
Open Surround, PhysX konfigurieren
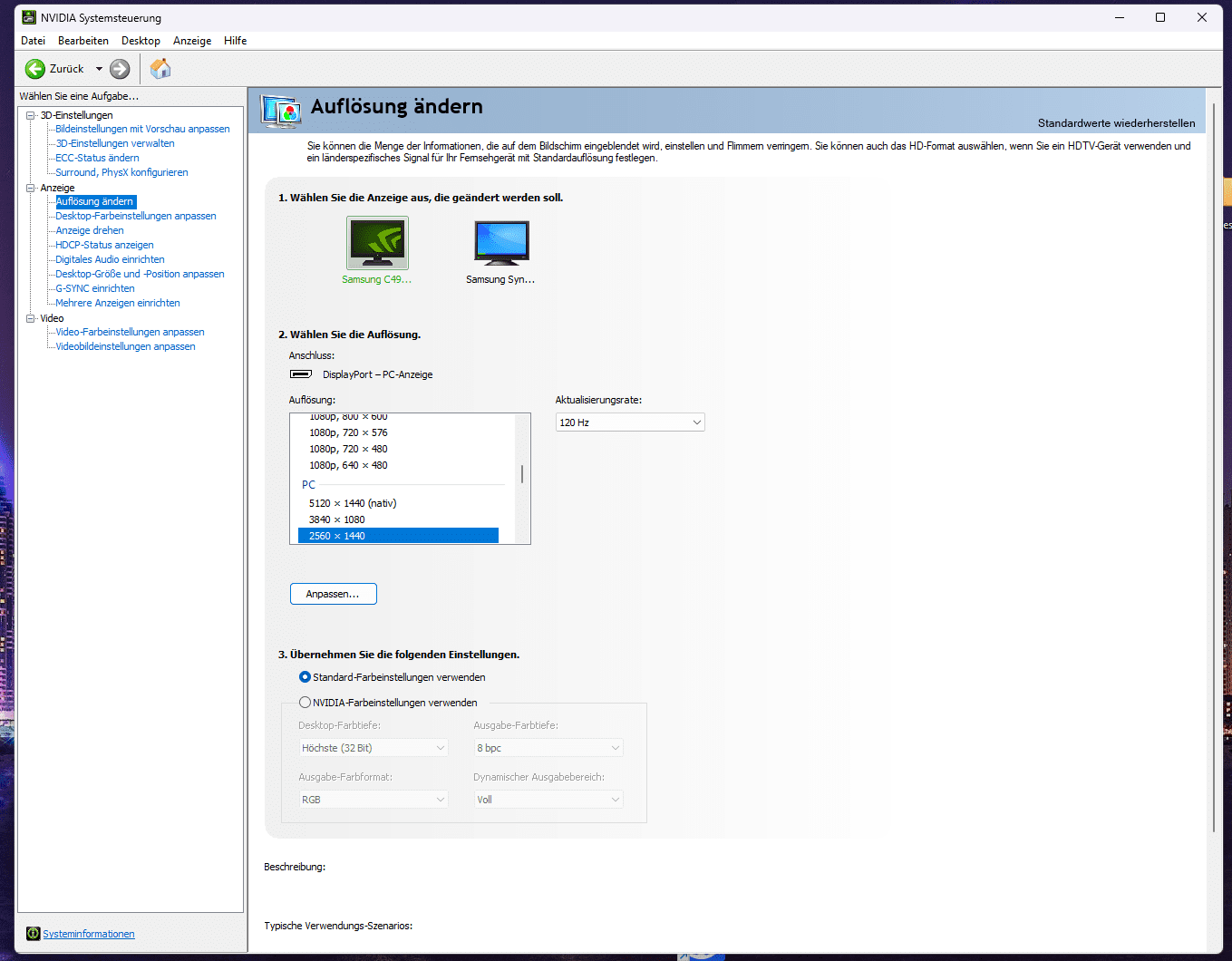pos(121,172)
